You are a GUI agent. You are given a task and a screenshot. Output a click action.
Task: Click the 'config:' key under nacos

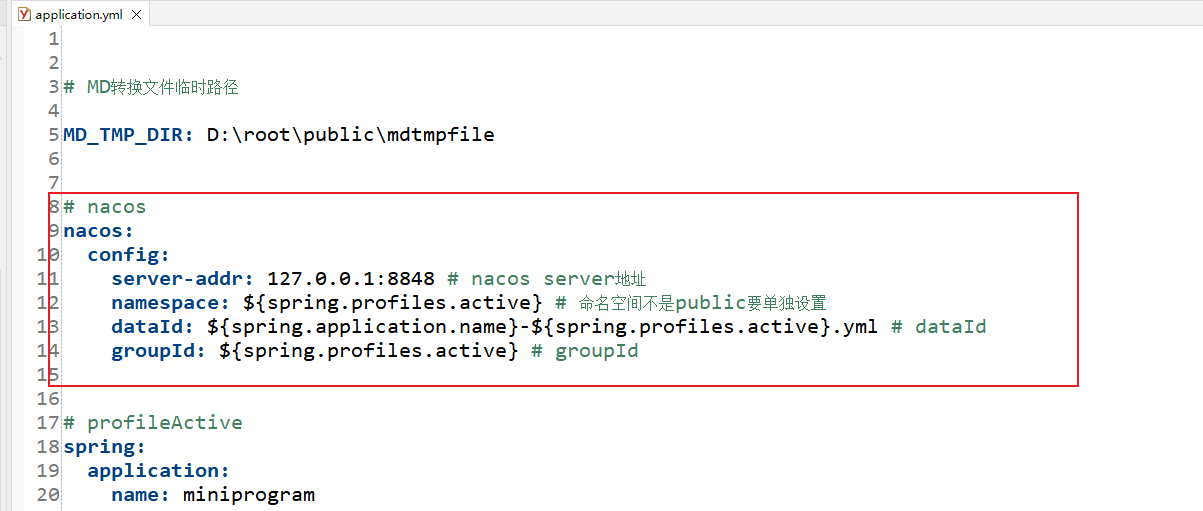pos(128,255)
